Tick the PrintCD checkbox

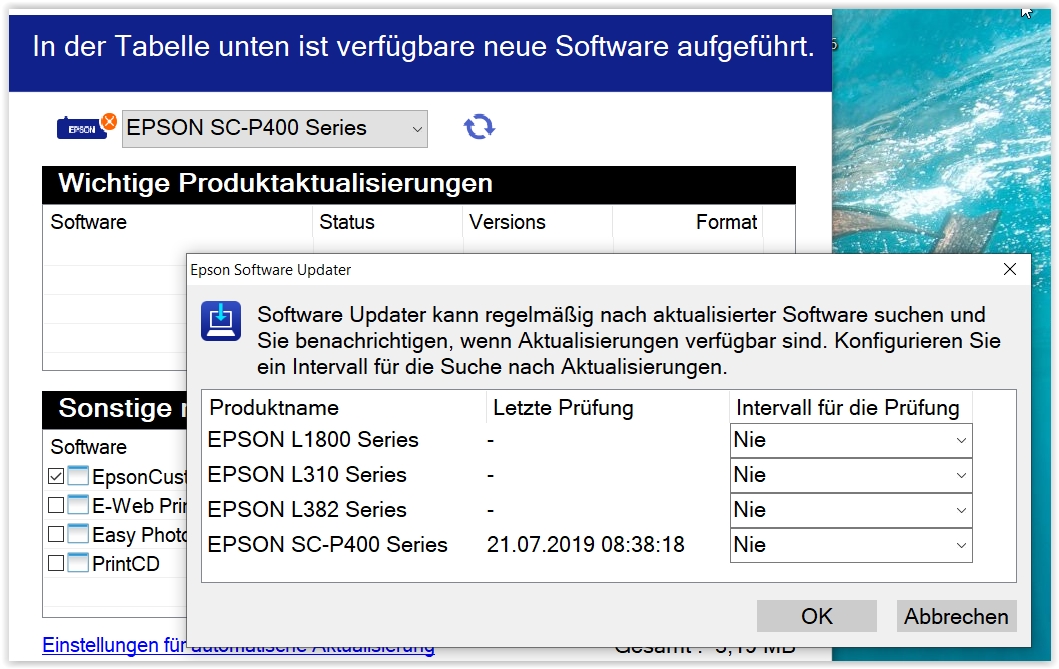tap(56, 564)
